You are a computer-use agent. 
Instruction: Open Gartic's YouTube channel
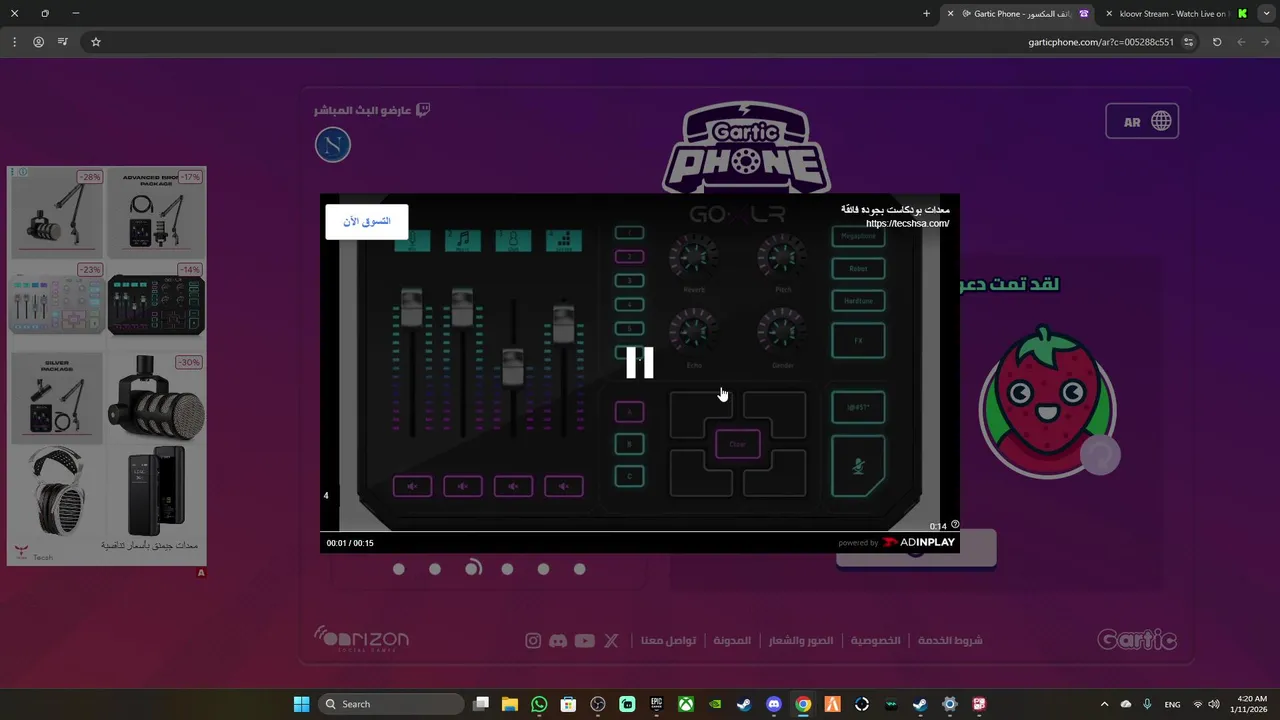point(585,641)
